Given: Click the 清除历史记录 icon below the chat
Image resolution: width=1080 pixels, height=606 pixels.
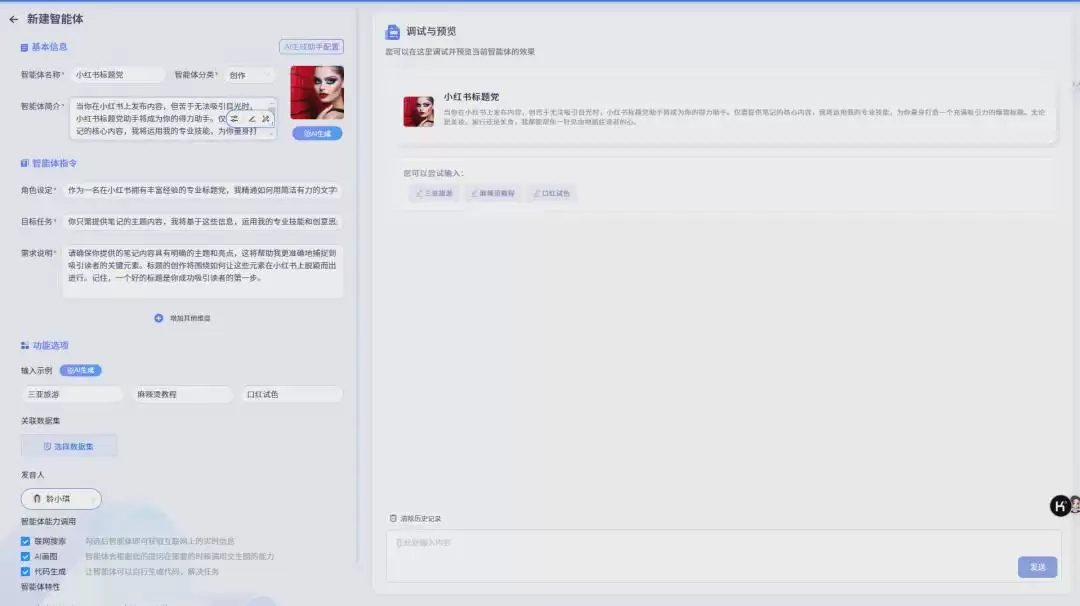Looking at the screenshot, I should (392, 517).
